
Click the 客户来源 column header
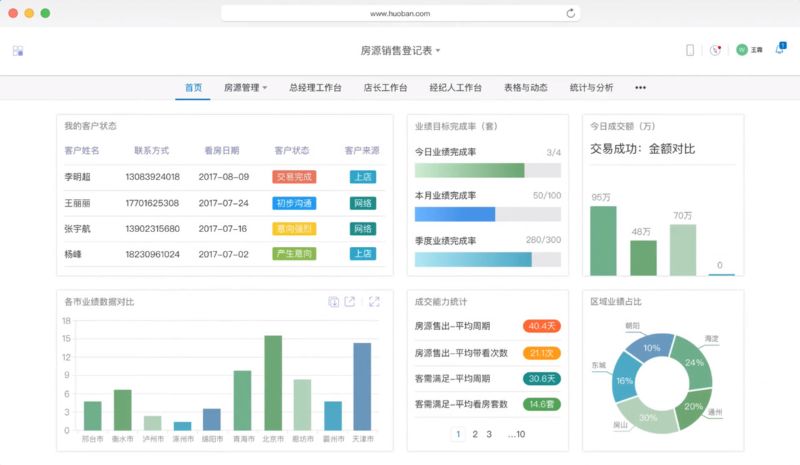point(362,151)
